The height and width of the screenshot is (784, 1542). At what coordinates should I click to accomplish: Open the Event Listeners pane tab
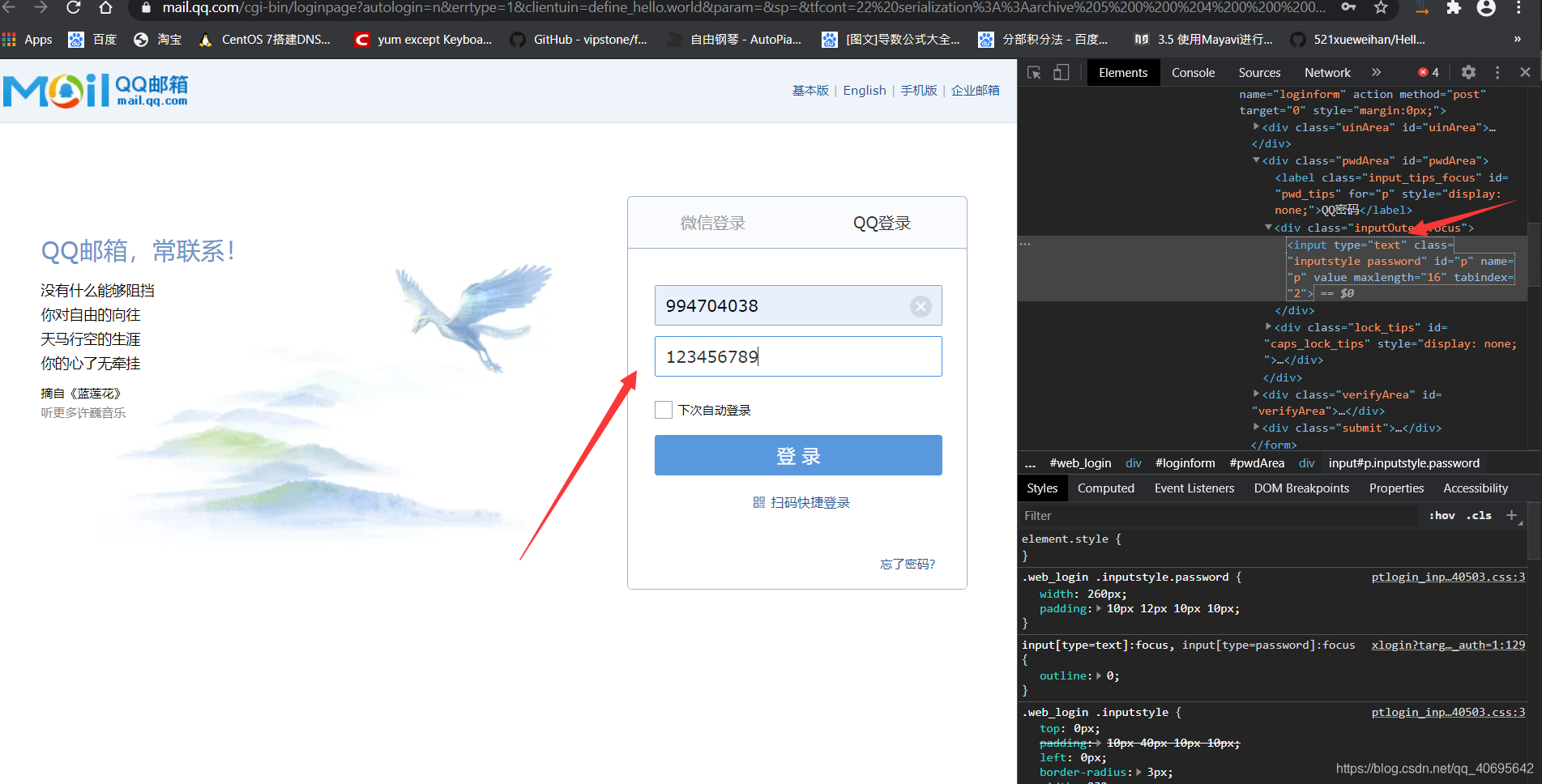click(x=1194, y=488)
